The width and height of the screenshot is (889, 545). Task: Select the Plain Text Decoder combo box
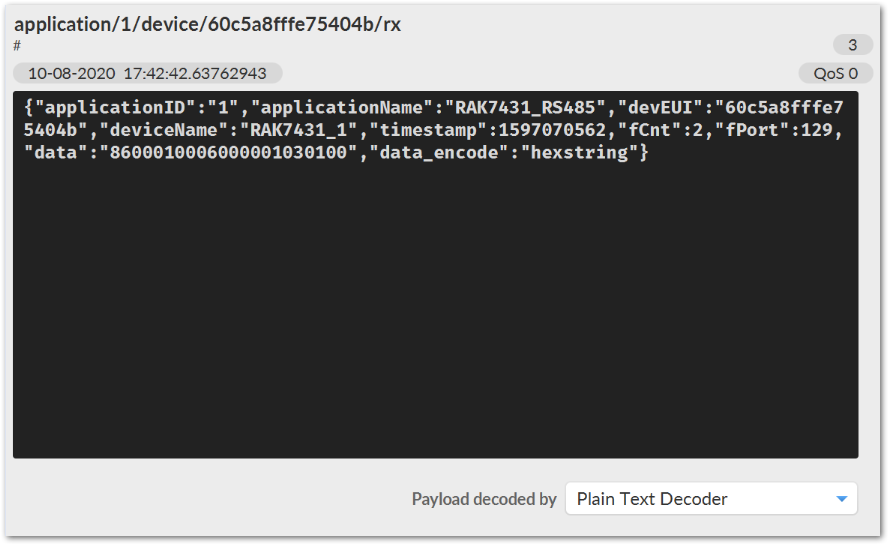point(711,498)
